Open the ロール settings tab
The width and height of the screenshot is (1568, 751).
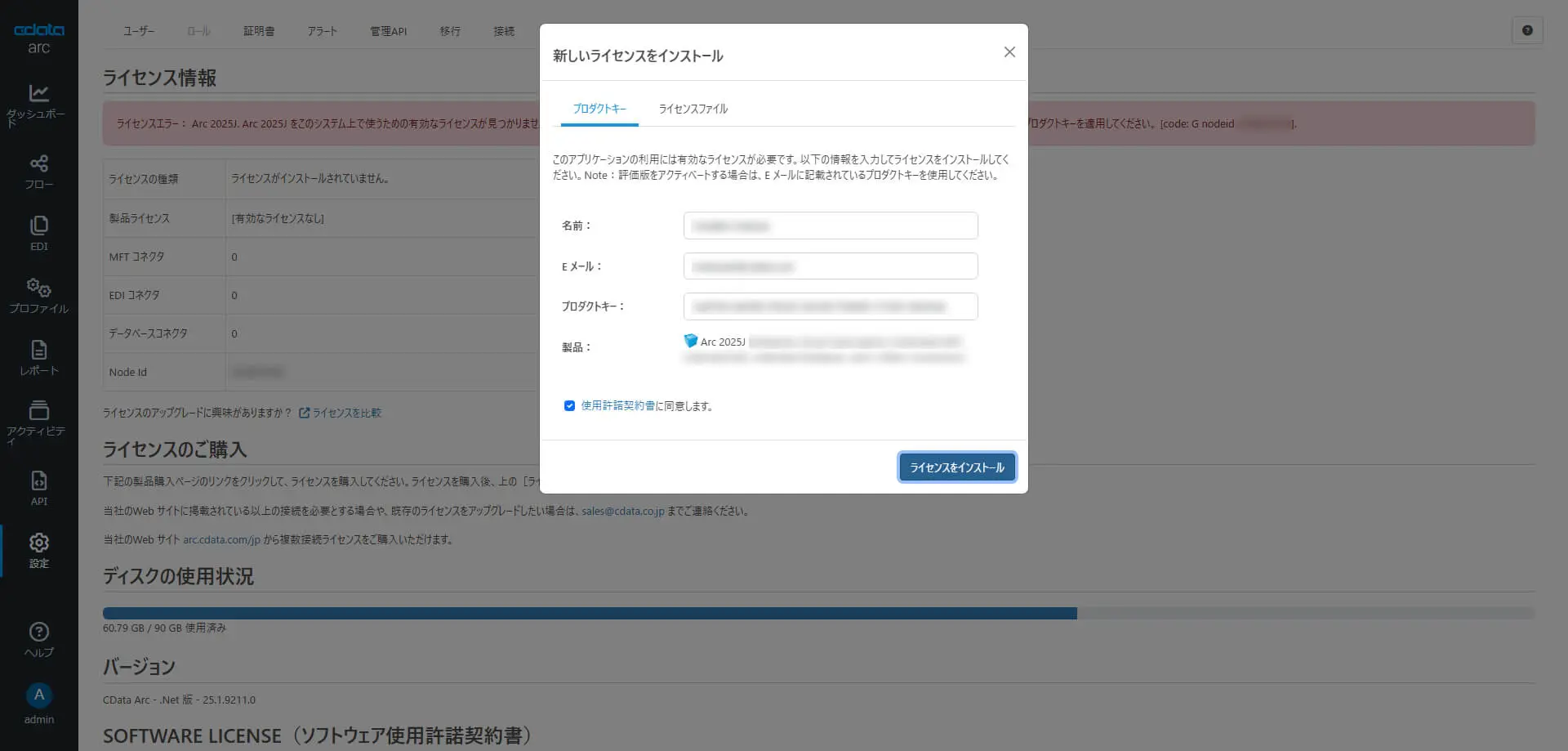198,31
